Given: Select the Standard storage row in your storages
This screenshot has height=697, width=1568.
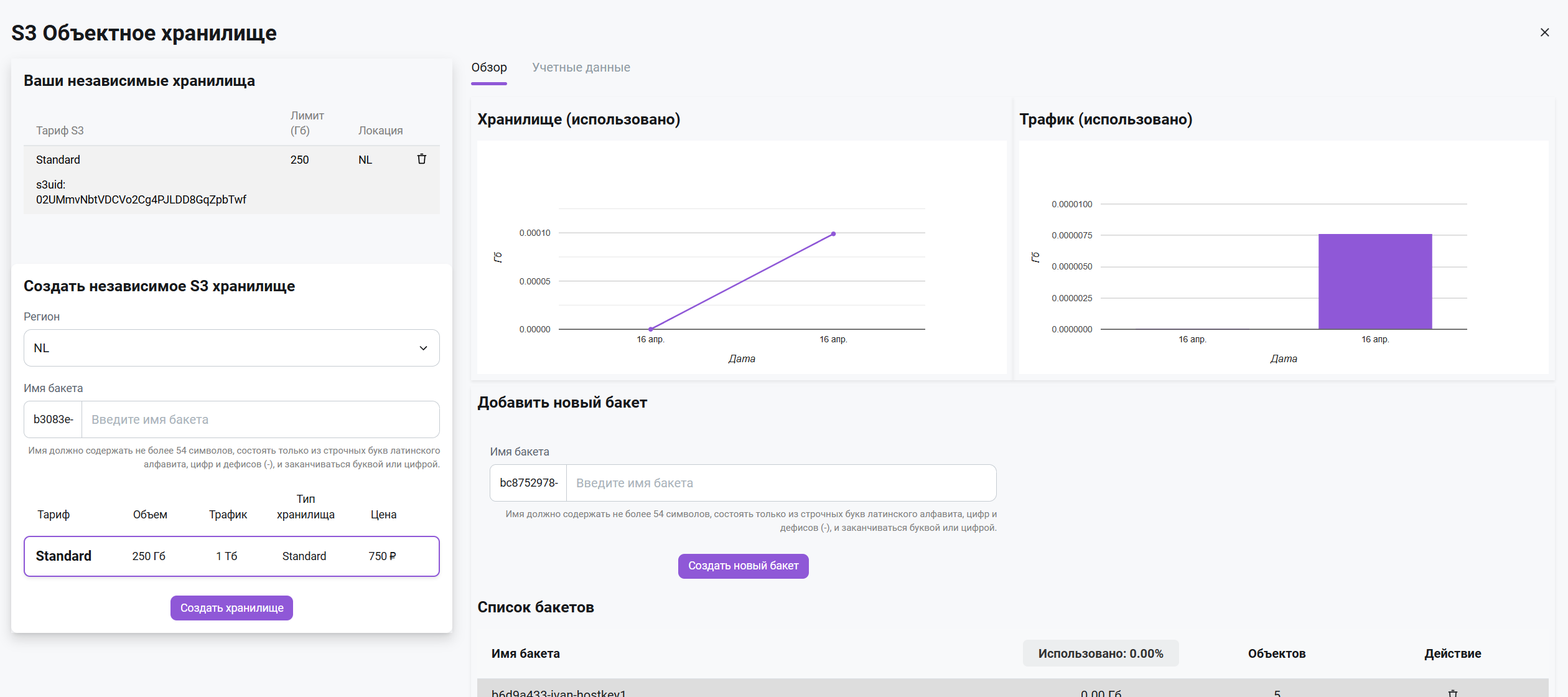Looking at the screenshot, I should 231,179.
